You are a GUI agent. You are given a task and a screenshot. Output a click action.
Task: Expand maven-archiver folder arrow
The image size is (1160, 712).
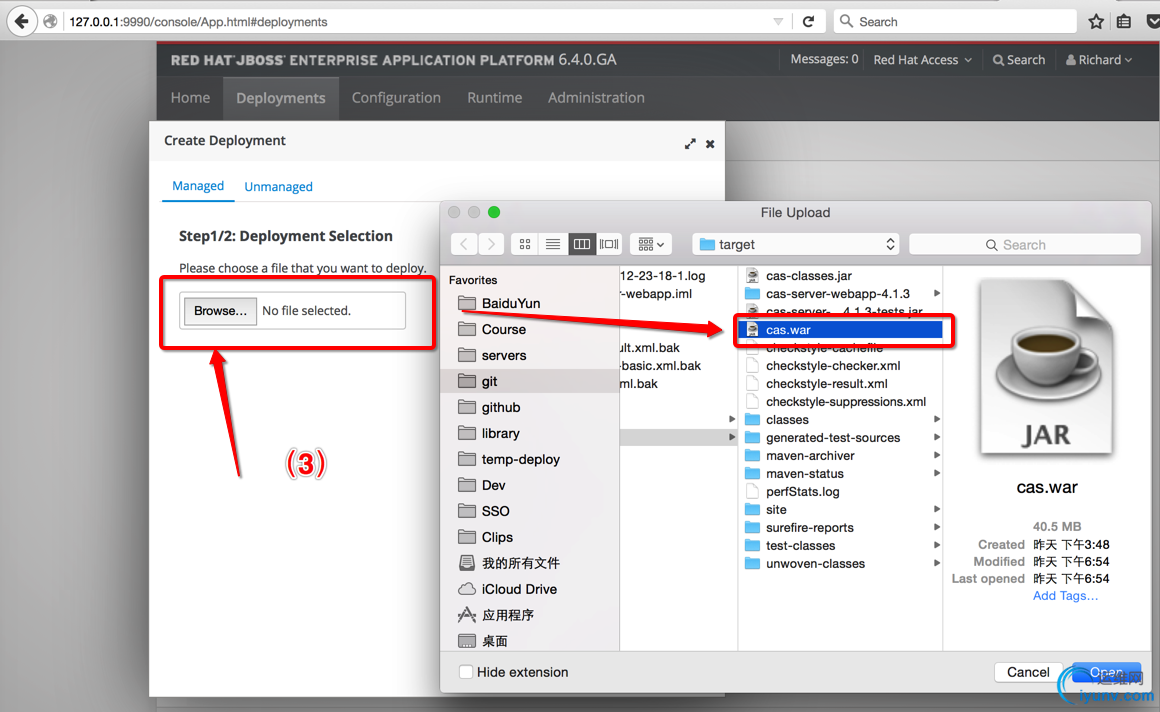point(937,455)
